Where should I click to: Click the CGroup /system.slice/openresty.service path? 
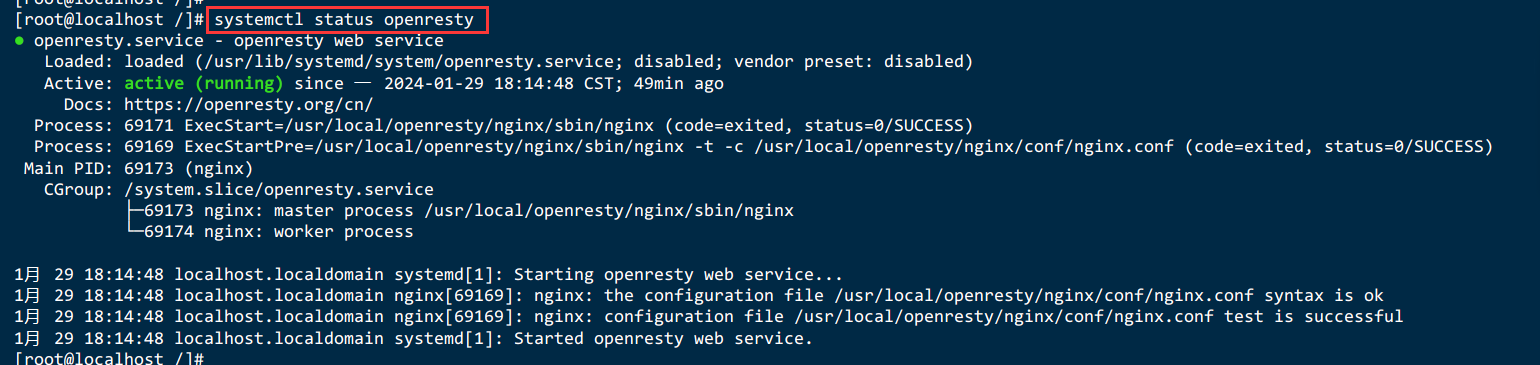point(279,189)
